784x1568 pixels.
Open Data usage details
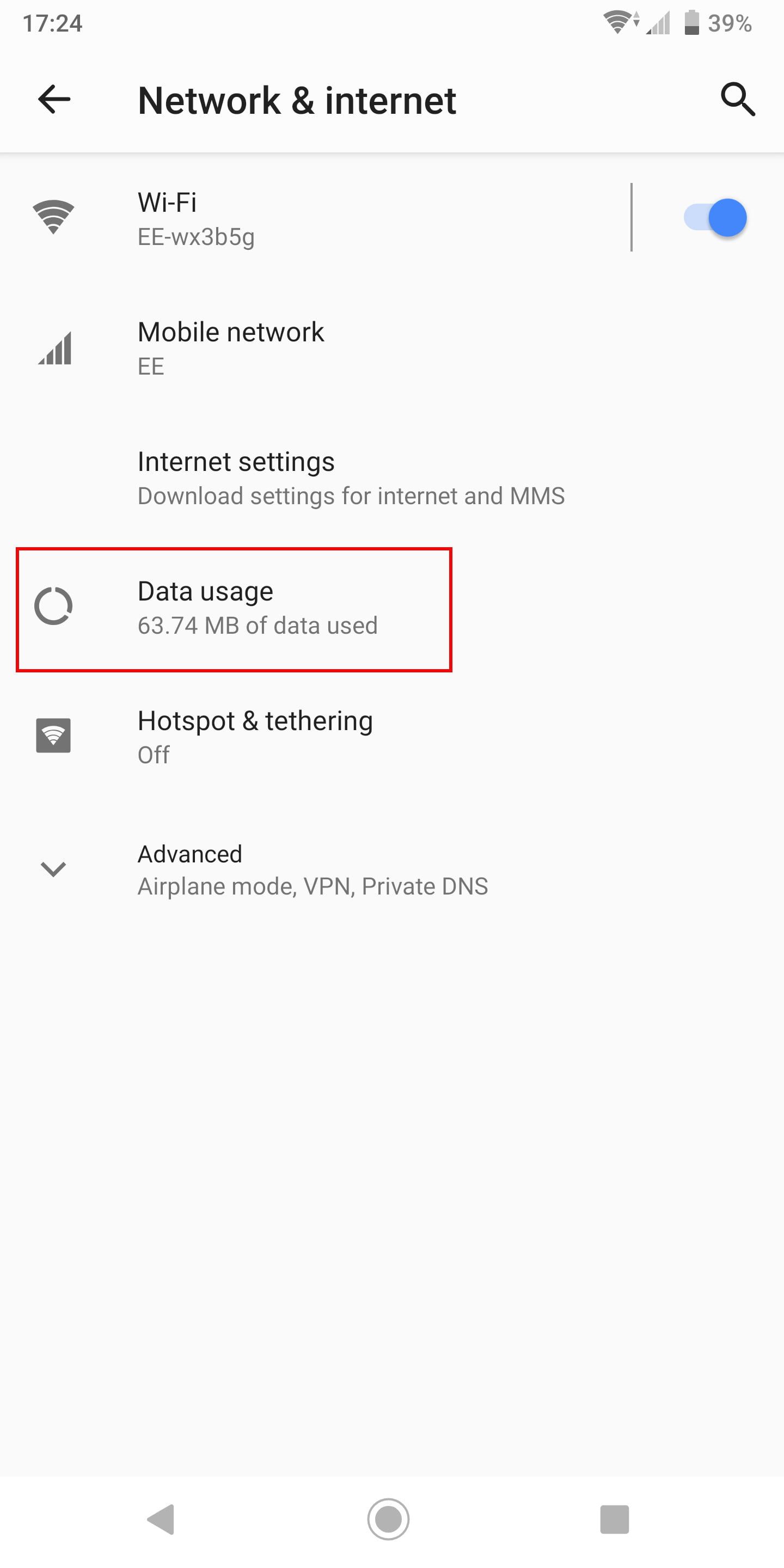(206, 591)
